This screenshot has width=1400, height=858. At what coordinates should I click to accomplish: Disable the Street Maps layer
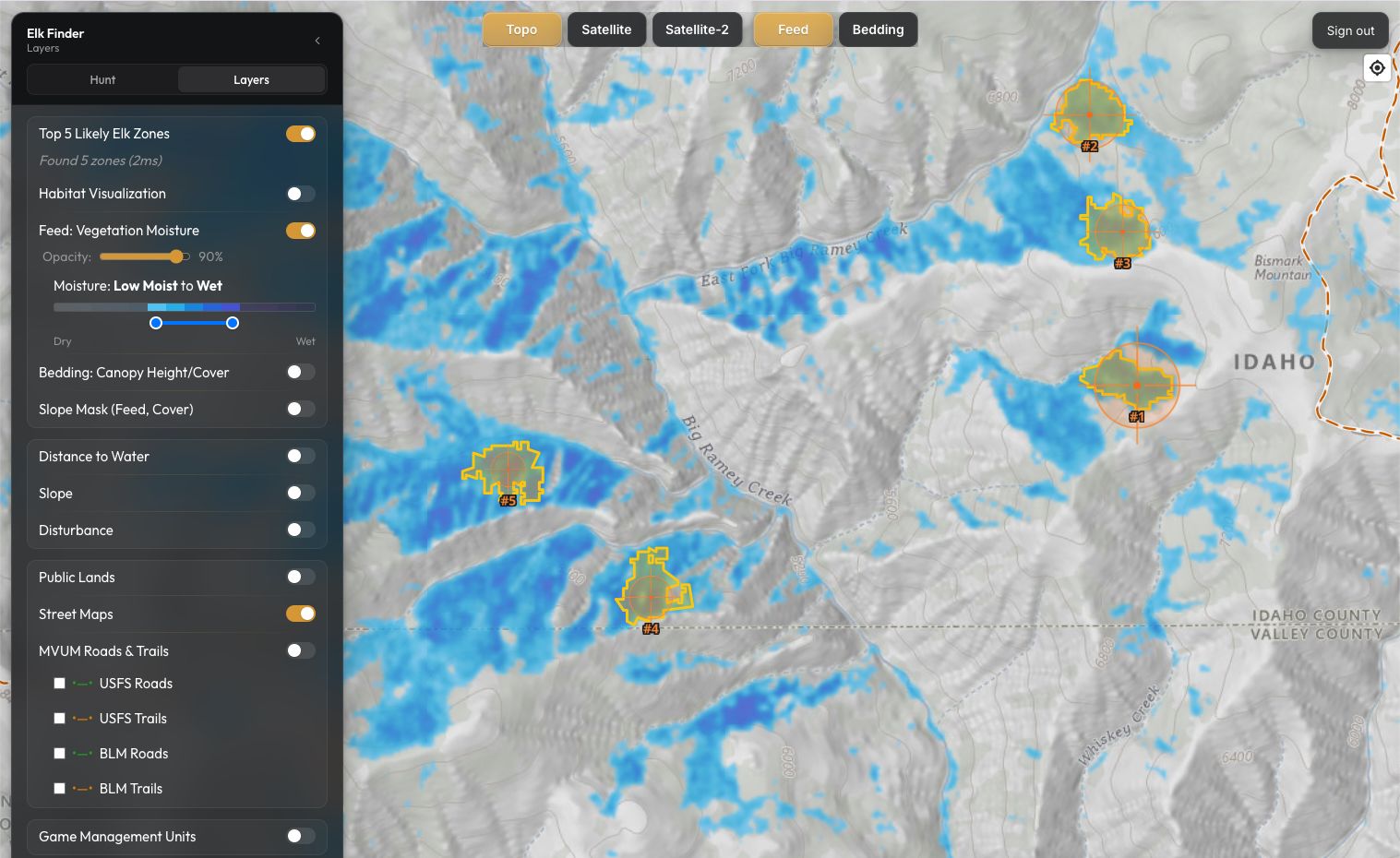(301, 614)
